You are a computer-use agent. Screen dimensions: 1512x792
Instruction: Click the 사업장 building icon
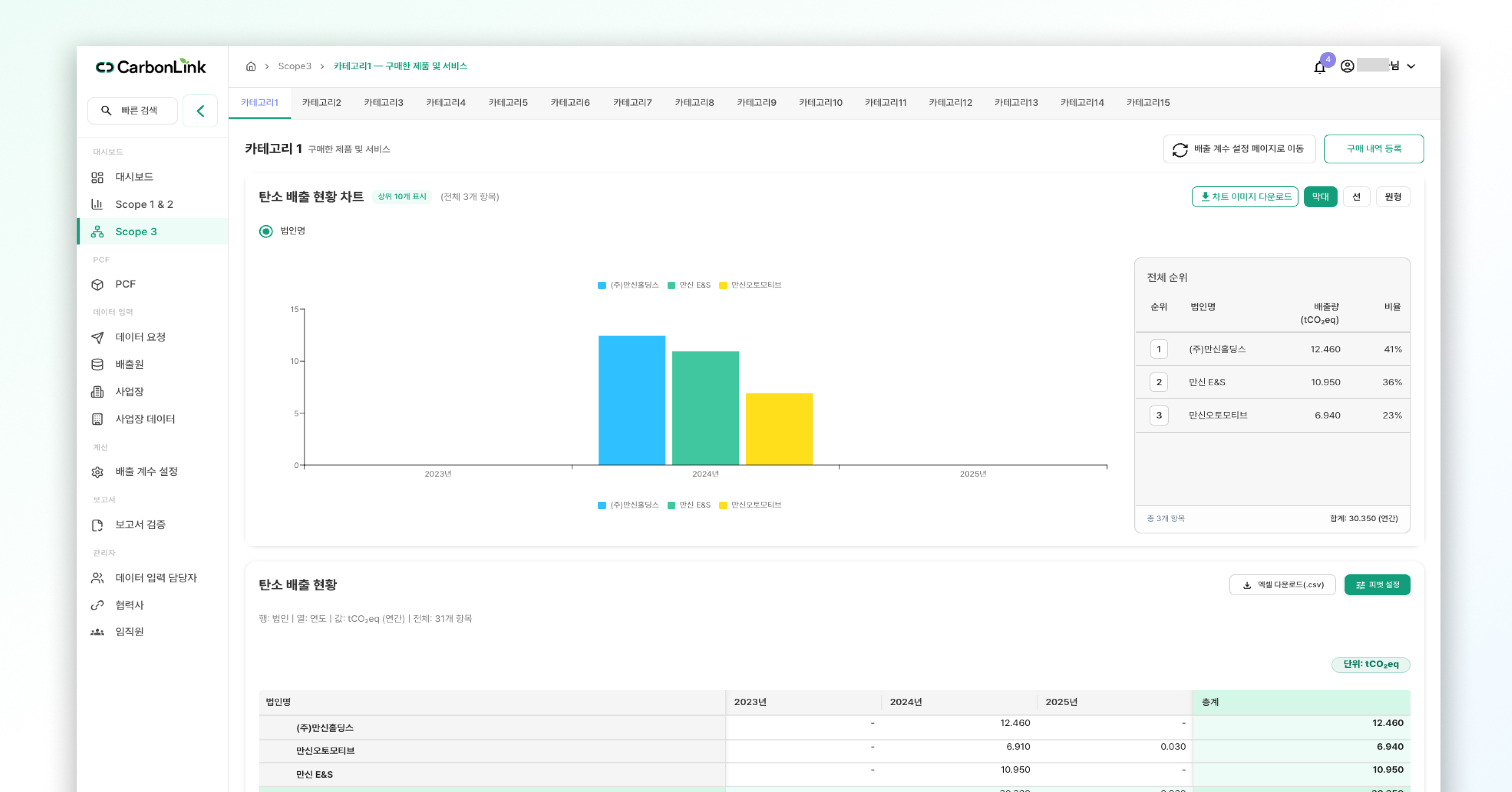click(97, 392)
